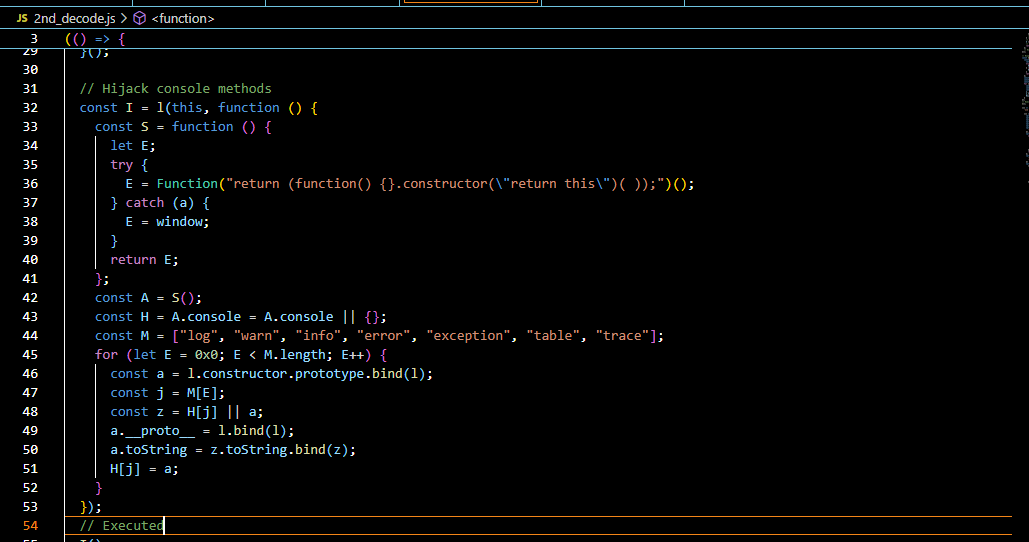Click the catch keyword on line 37

pos(145,203)
